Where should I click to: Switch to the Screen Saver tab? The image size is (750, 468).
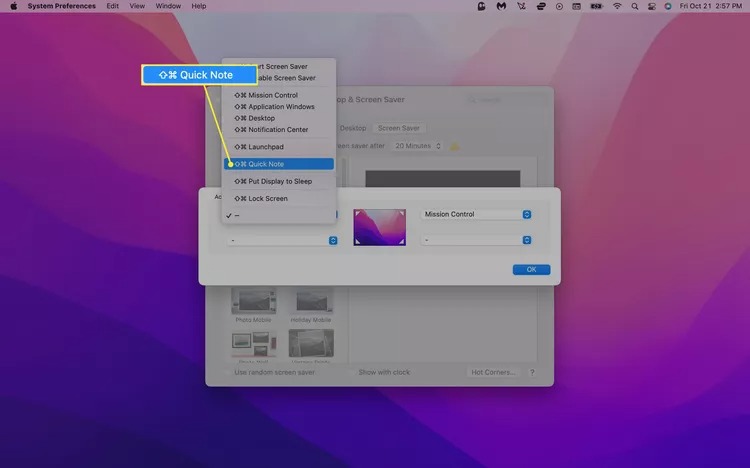point(398,128)
